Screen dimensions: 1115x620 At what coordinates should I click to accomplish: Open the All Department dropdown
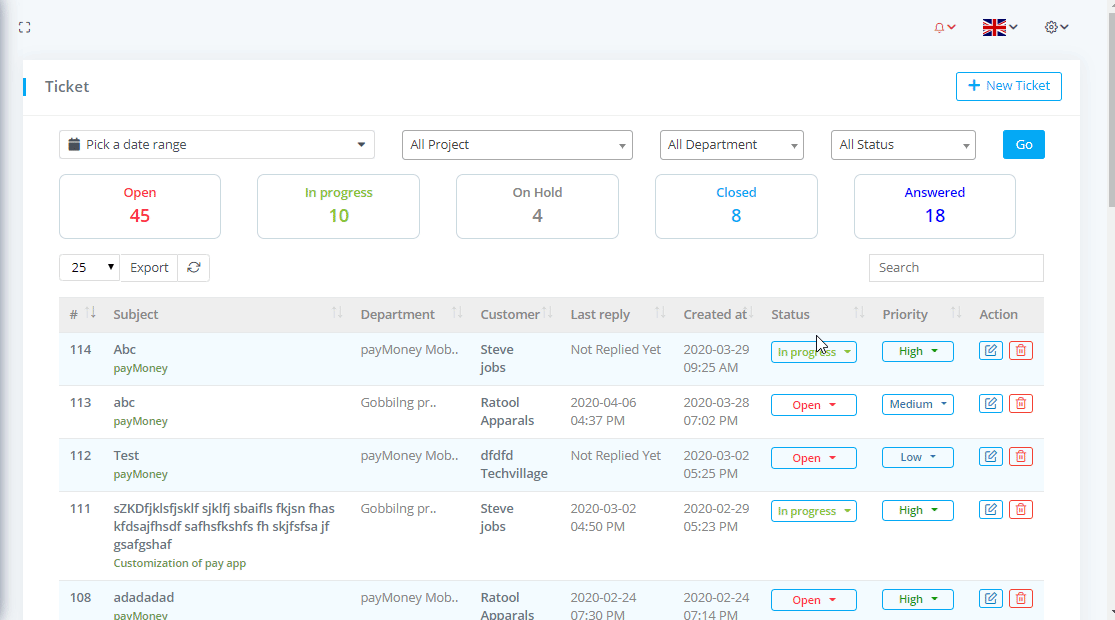tap(732, 145)
